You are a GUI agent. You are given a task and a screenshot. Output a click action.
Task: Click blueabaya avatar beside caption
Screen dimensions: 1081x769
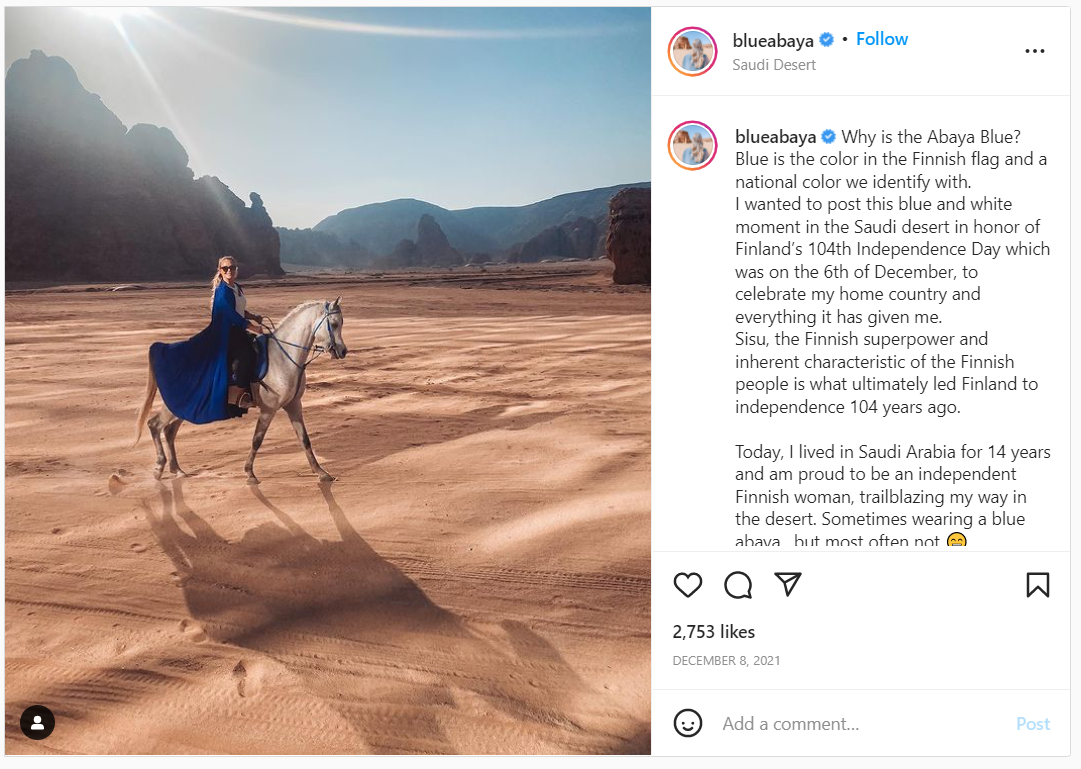click(x=692, y=146)
